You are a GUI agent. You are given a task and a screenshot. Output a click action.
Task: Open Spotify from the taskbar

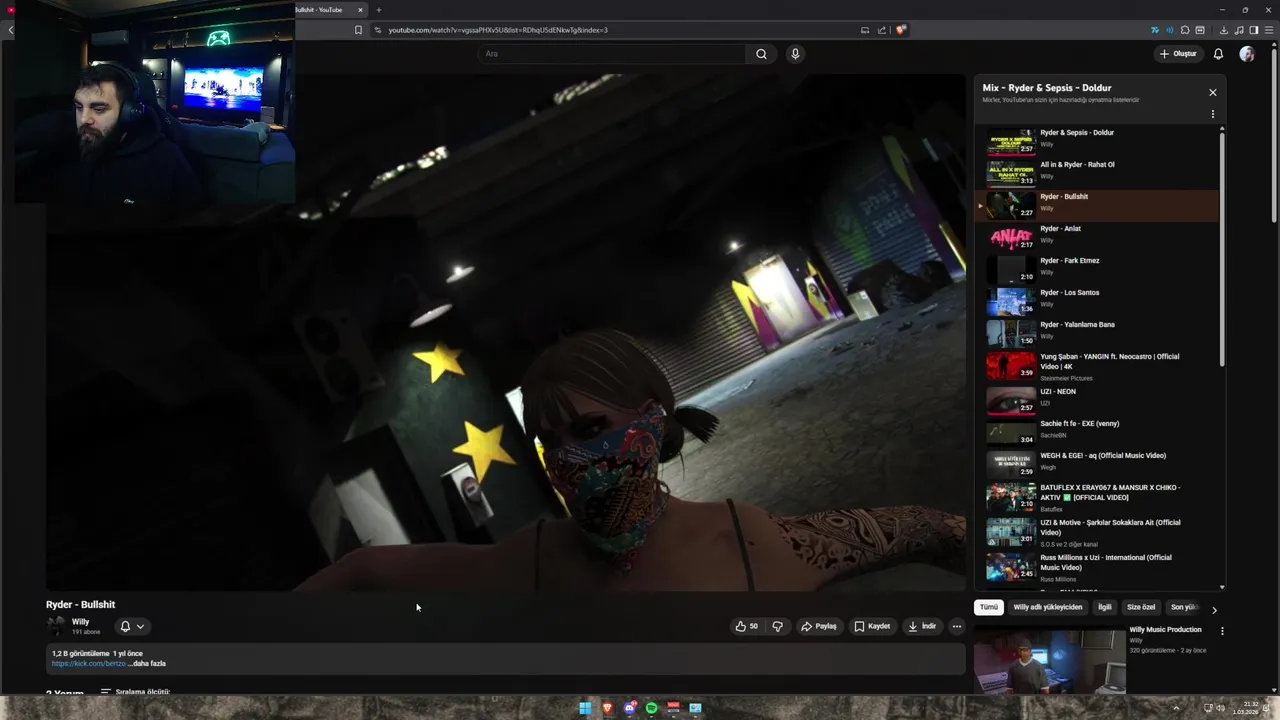click(651, 708)
